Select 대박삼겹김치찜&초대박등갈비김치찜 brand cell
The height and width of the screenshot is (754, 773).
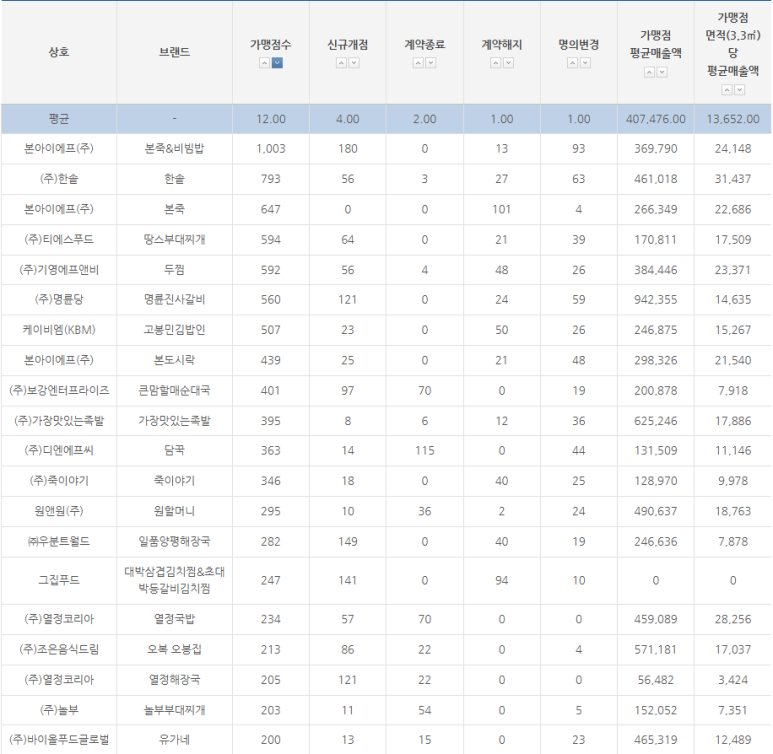[x=175, y=580]
